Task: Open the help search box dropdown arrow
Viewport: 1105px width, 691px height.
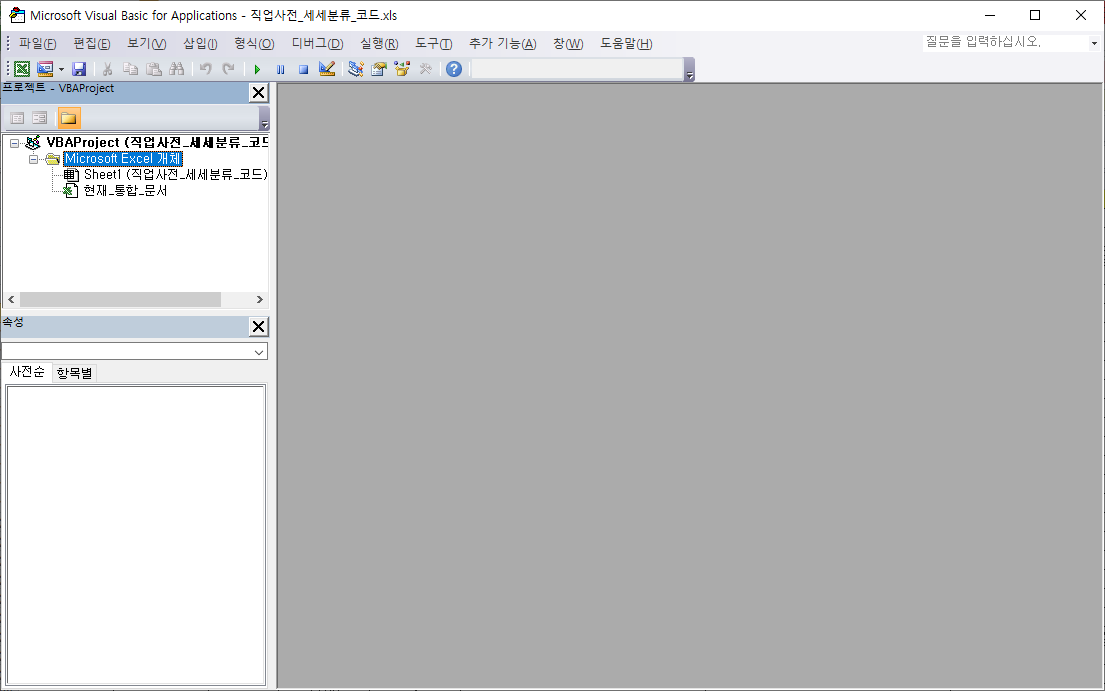Action: tap(1094, 43)
